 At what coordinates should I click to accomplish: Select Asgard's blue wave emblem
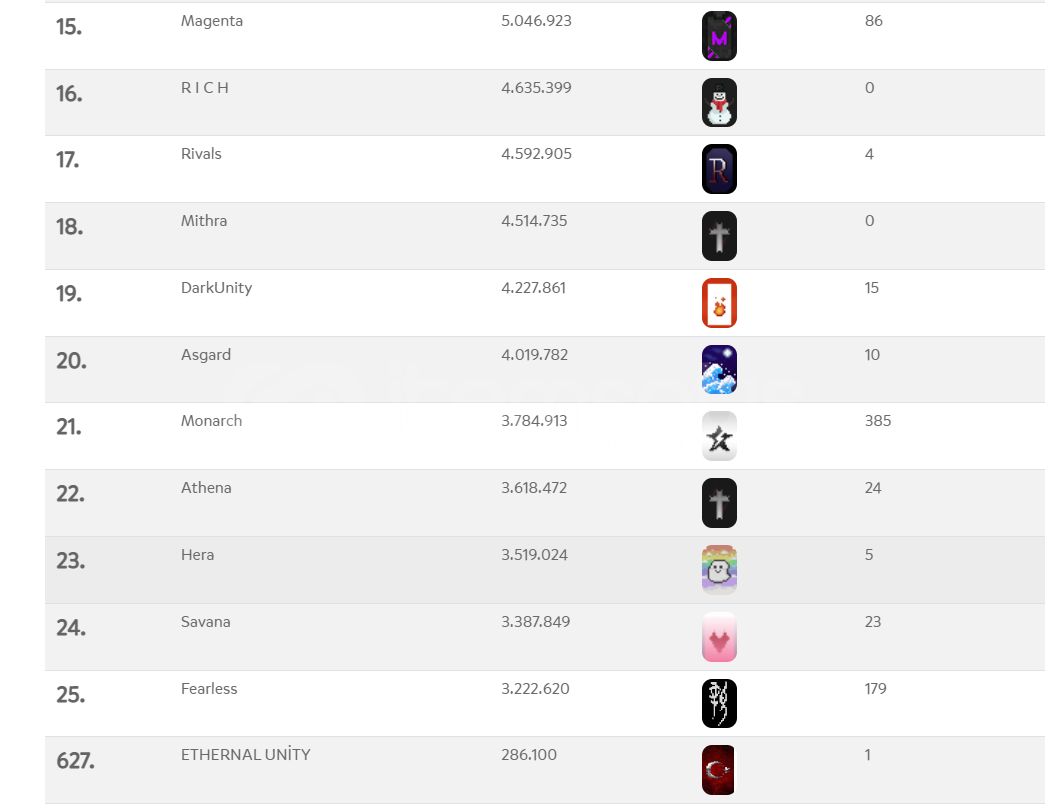719,369
